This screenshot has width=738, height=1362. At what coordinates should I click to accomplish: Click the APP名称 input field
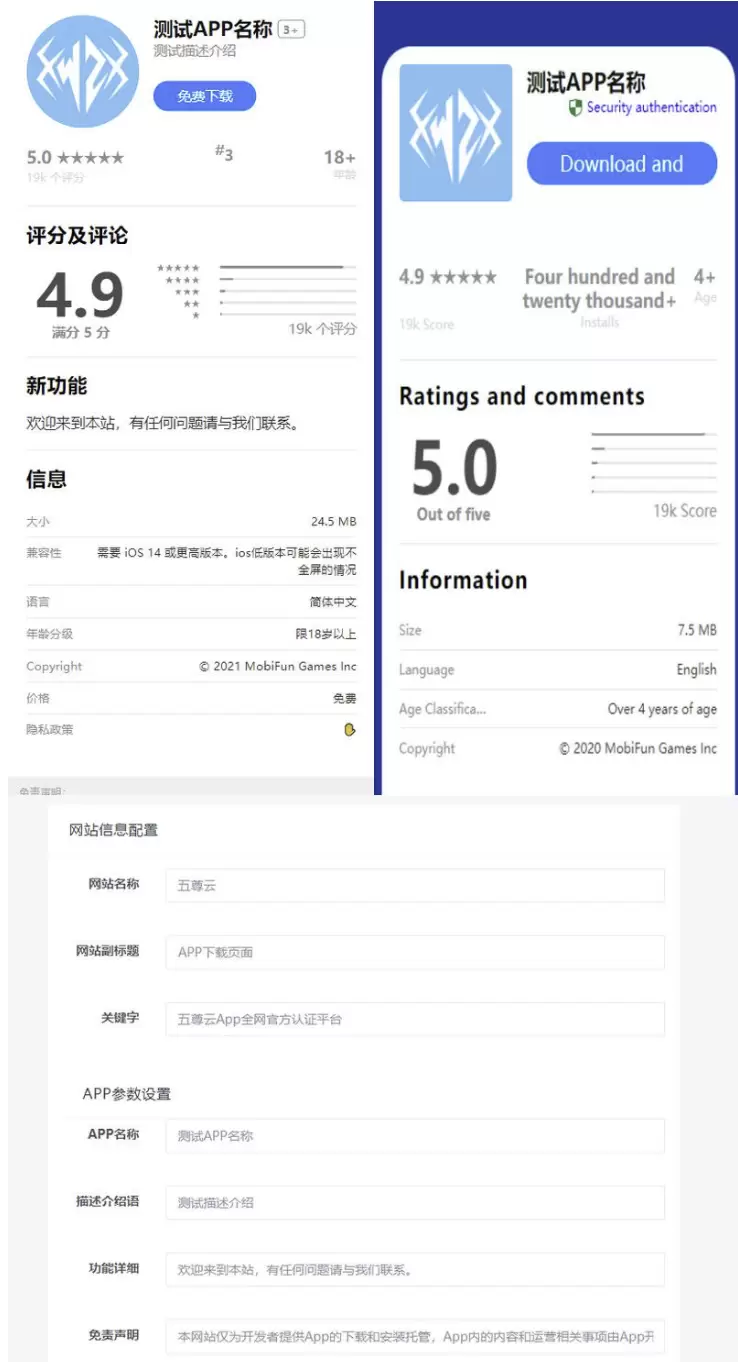[x=415, y=1136]
